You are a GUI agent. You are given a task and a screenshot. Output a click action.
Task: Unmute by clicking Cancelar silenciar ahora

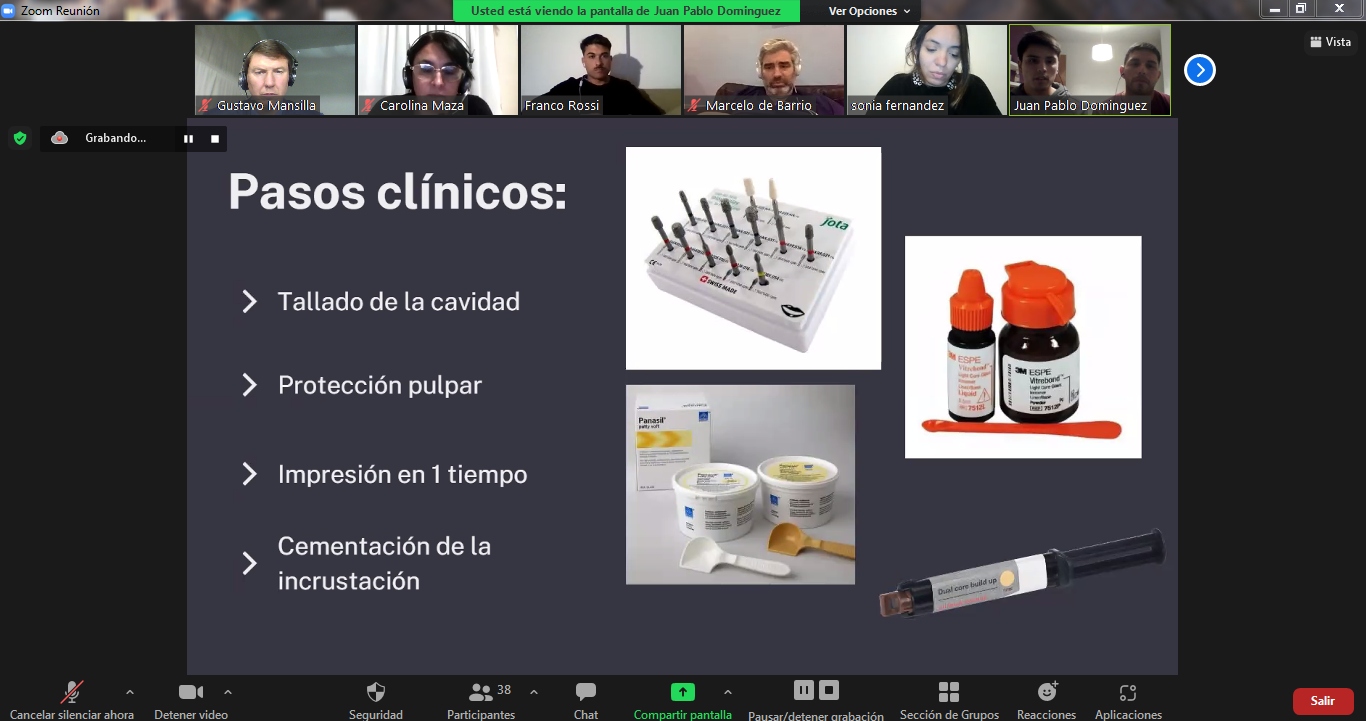tap(71, 697)
